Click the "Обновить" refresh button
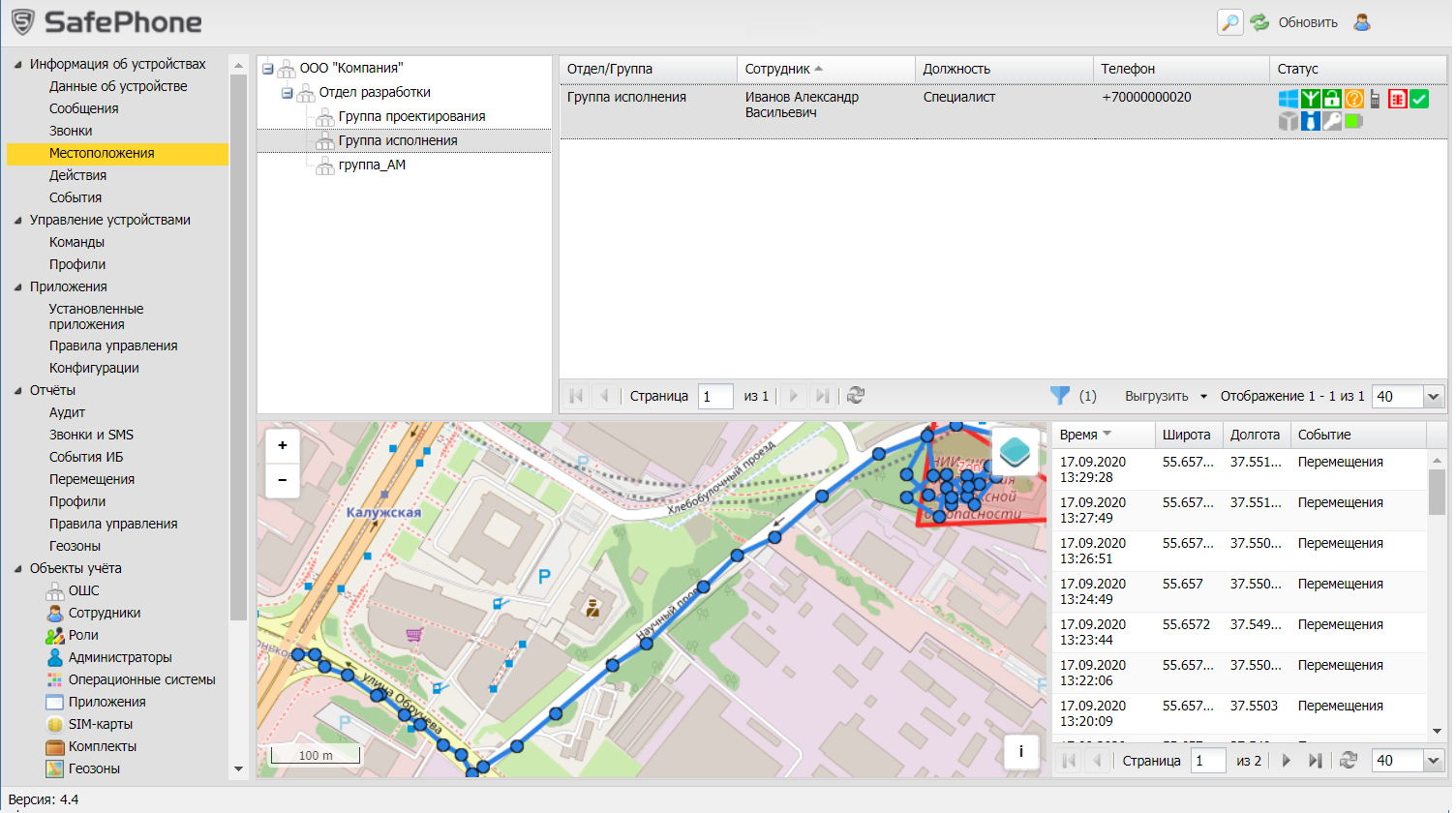 pyautogui.click(x=1294, y=22)
